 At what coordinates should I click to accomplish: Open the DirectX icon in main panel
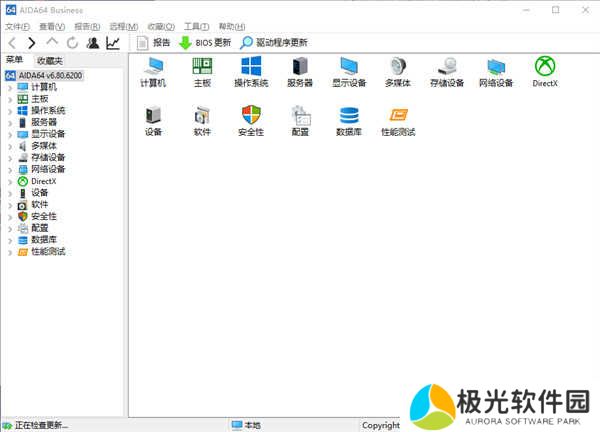545,68
